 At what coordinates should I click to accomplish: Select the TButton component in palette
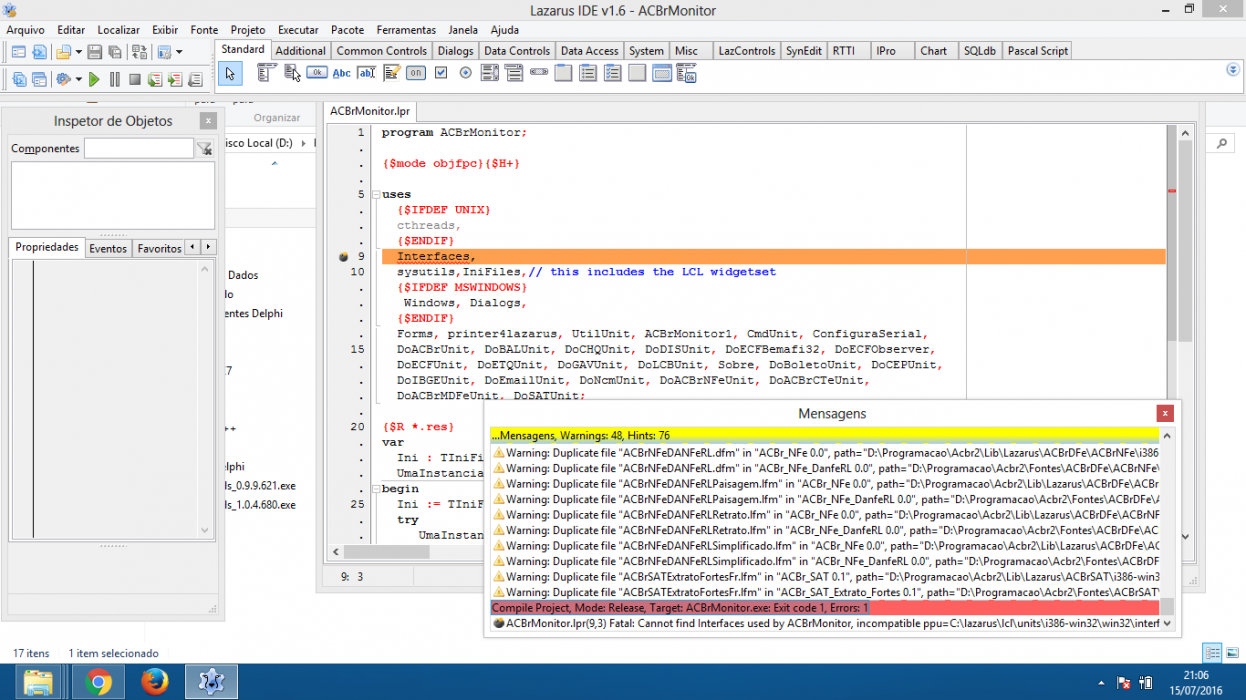point(317,73)
